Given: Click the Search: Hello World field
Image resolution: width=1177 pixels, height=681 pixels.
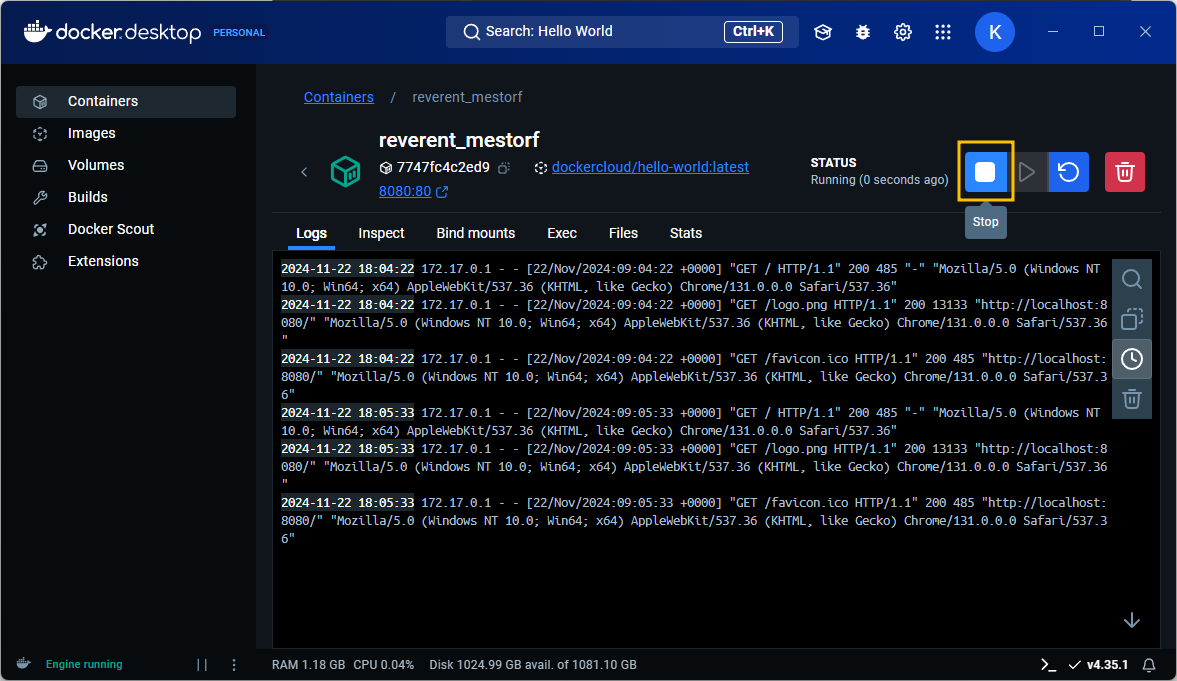Looking at the screenshot, I should click(622, 32).
